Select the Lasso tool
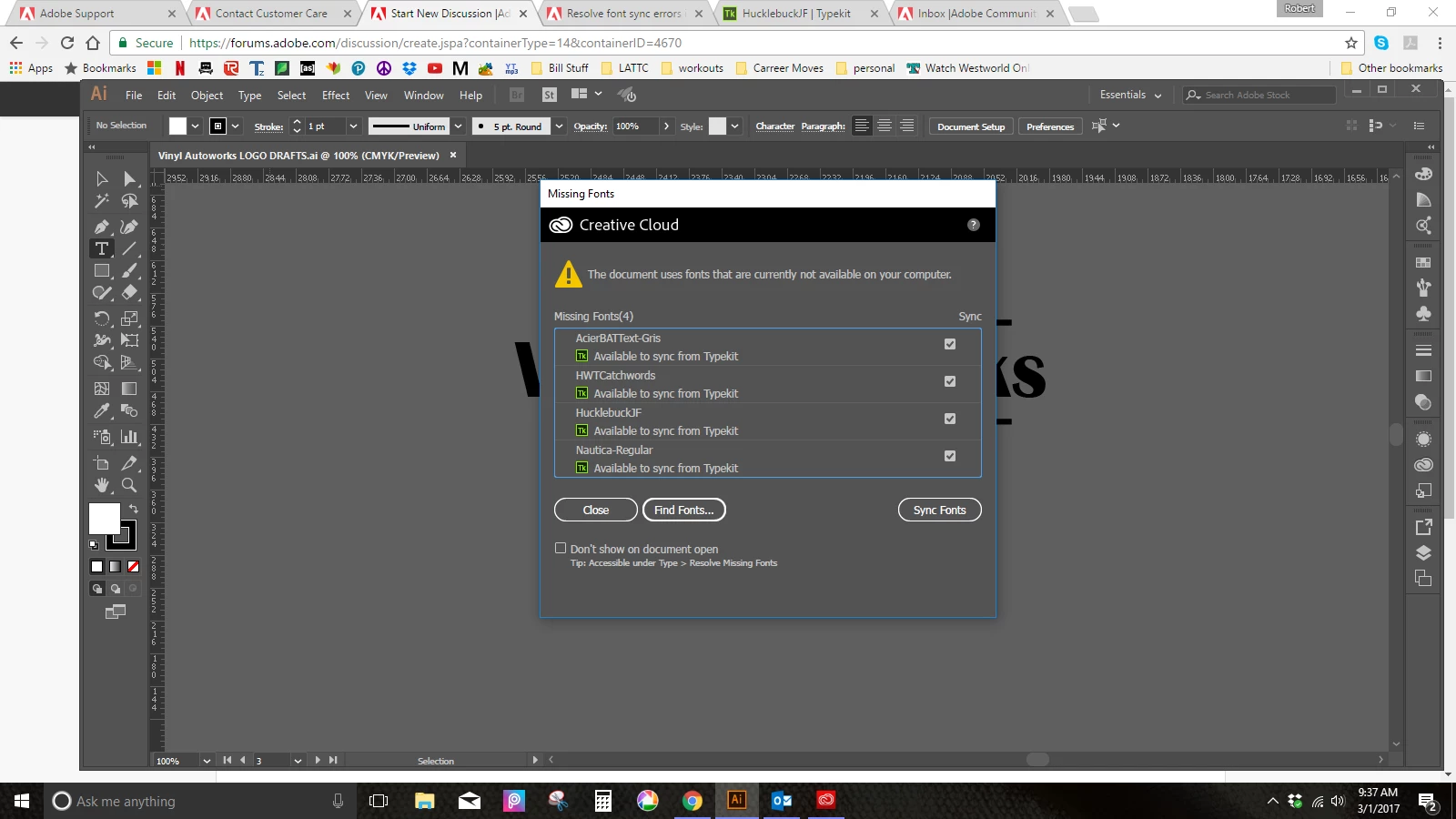Screen dimensions: 1456x819 point(130,201)
